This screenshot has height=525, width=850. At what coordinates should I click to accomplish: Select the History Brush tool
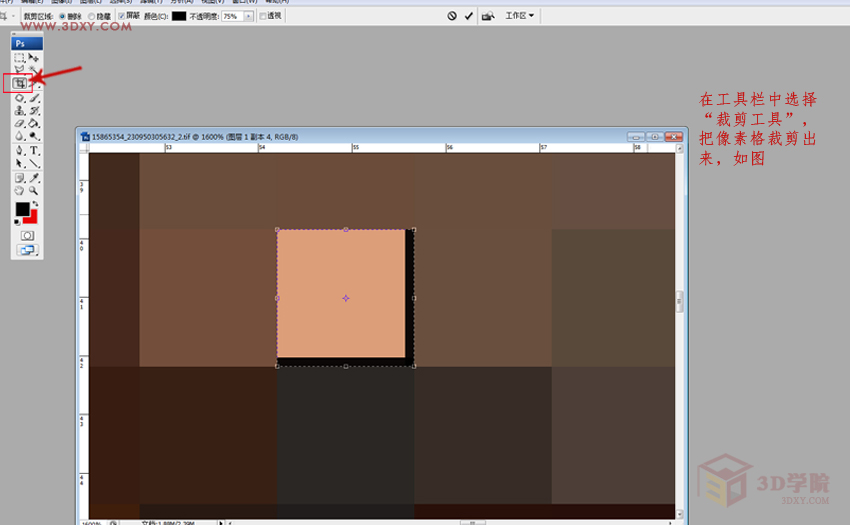point(34,111)
